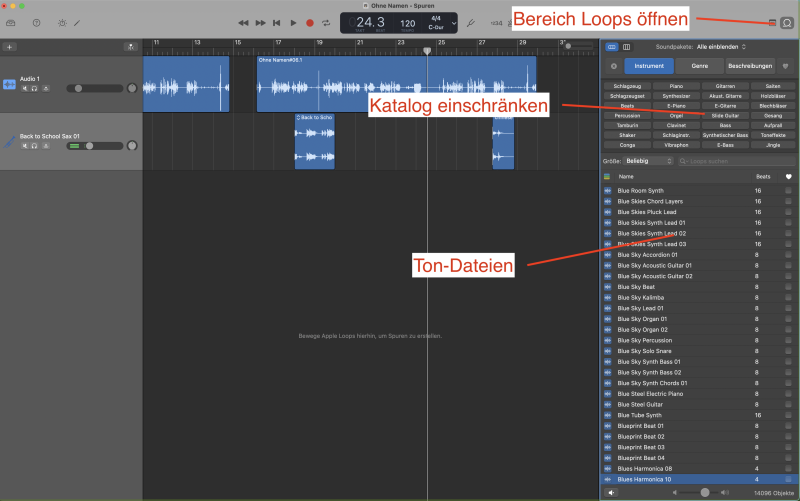Viewport: 800px width, 501px height.
Task: Filter loops by Gitarren button
Action: tap(725, 86)
